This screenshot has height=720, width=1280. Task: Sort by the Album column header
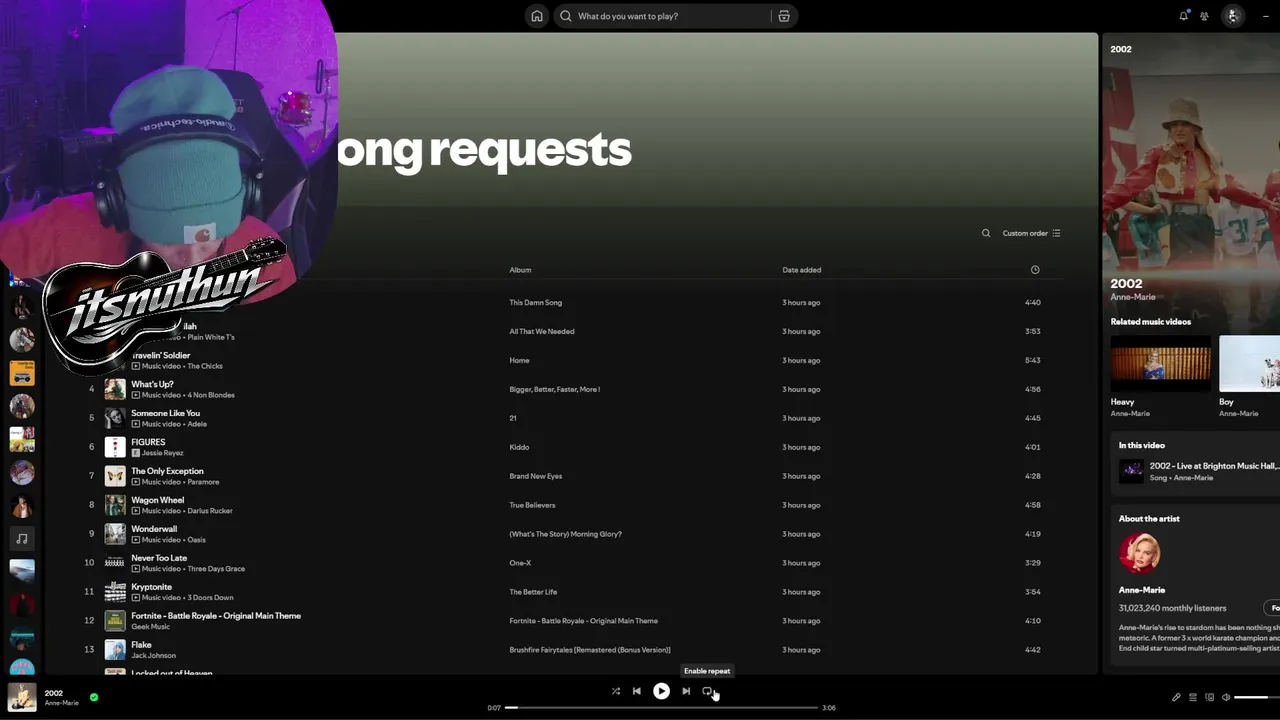tap(520, 270)
